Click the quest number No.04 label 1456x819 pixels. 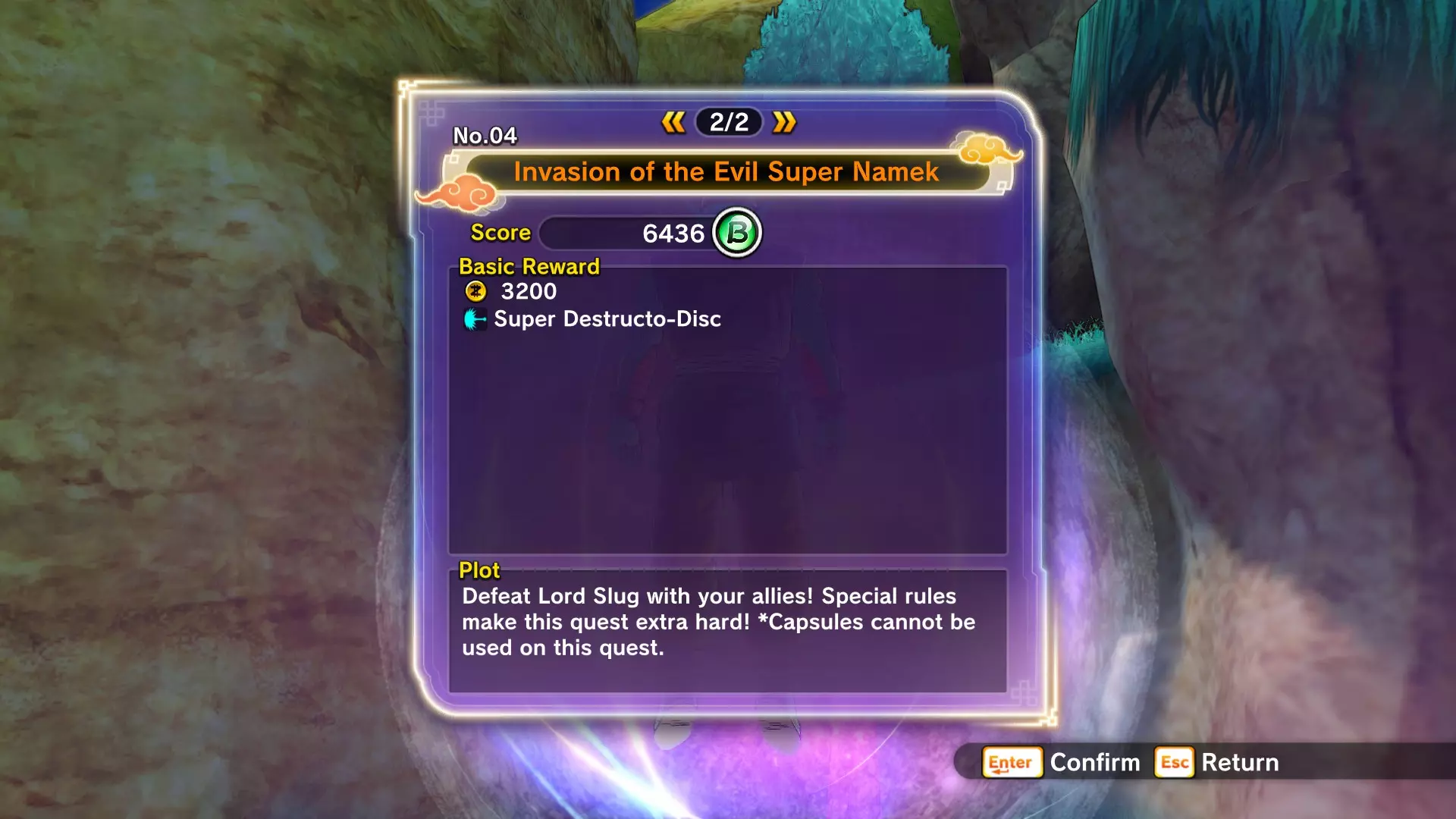(485, 136)
